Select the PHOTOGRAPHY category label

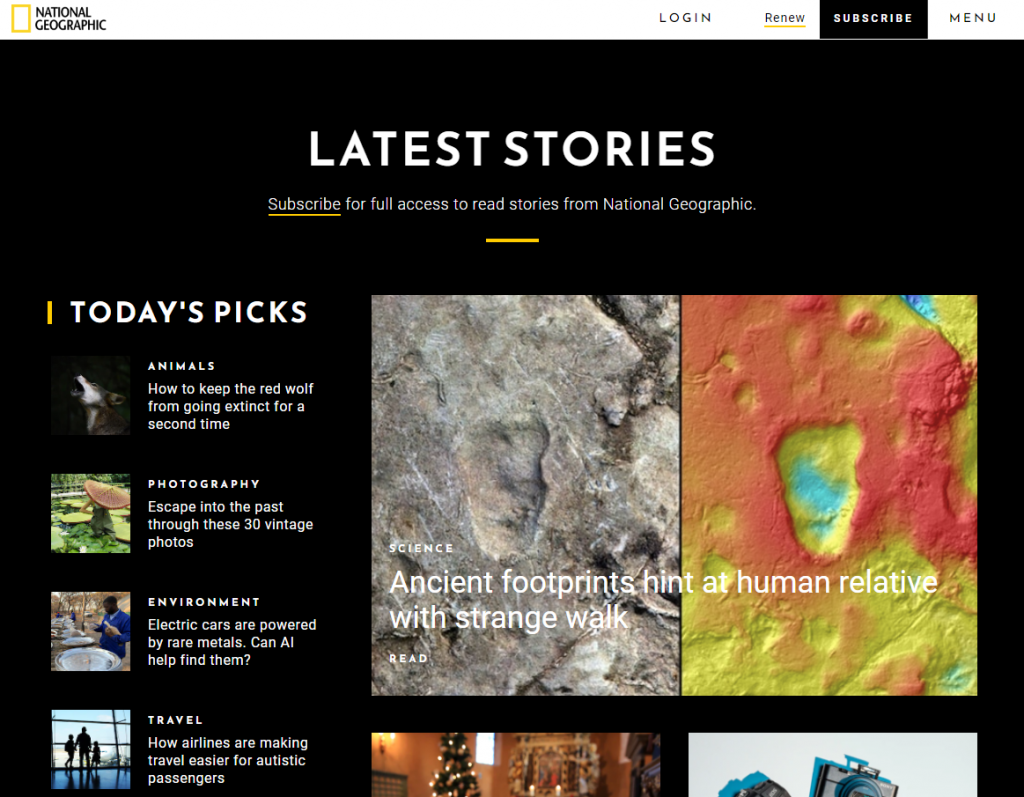coord(204,484)
